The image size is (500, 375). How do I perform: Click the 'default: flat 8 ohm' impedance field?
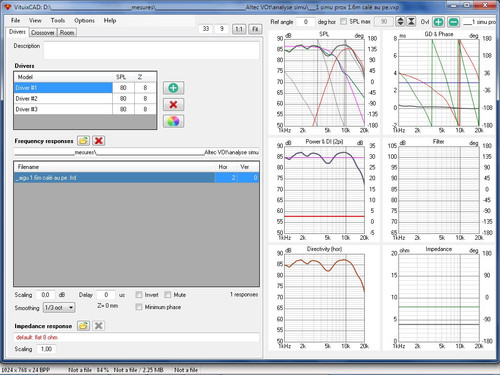[136, 337]
